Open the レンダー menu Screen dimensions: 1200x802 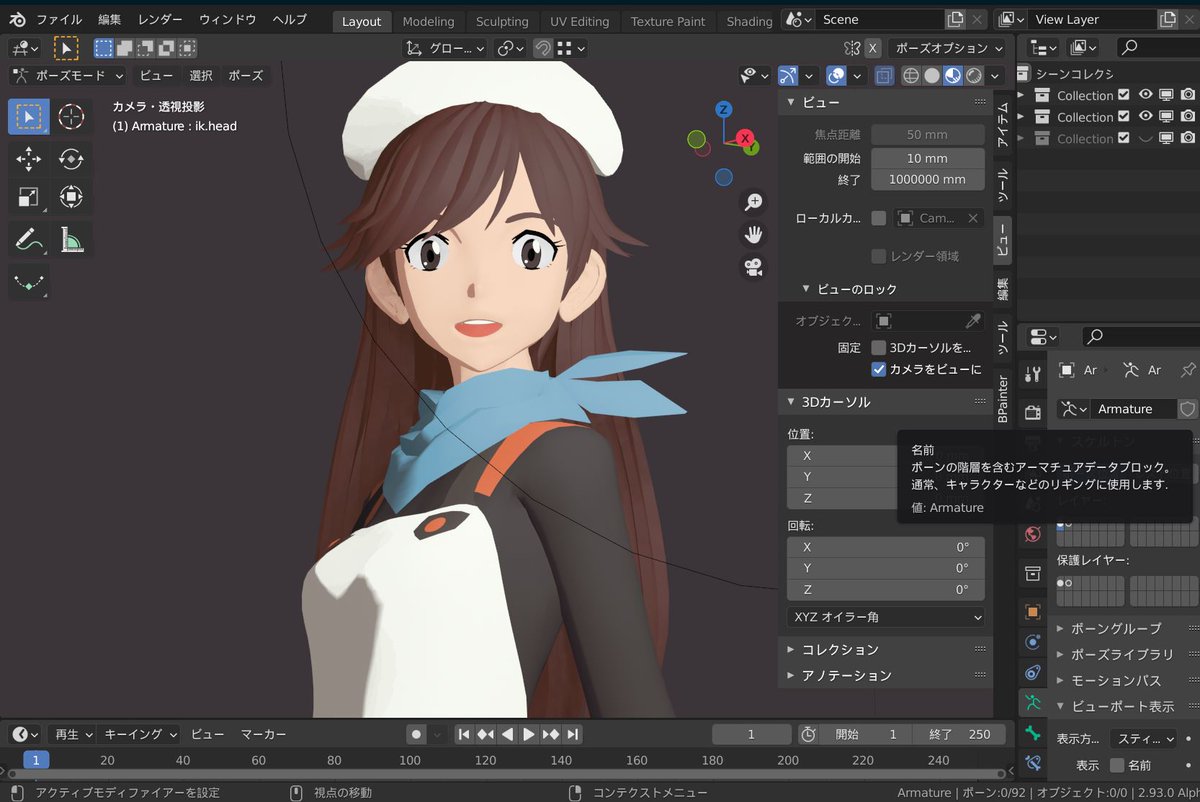tap(160, 20)
